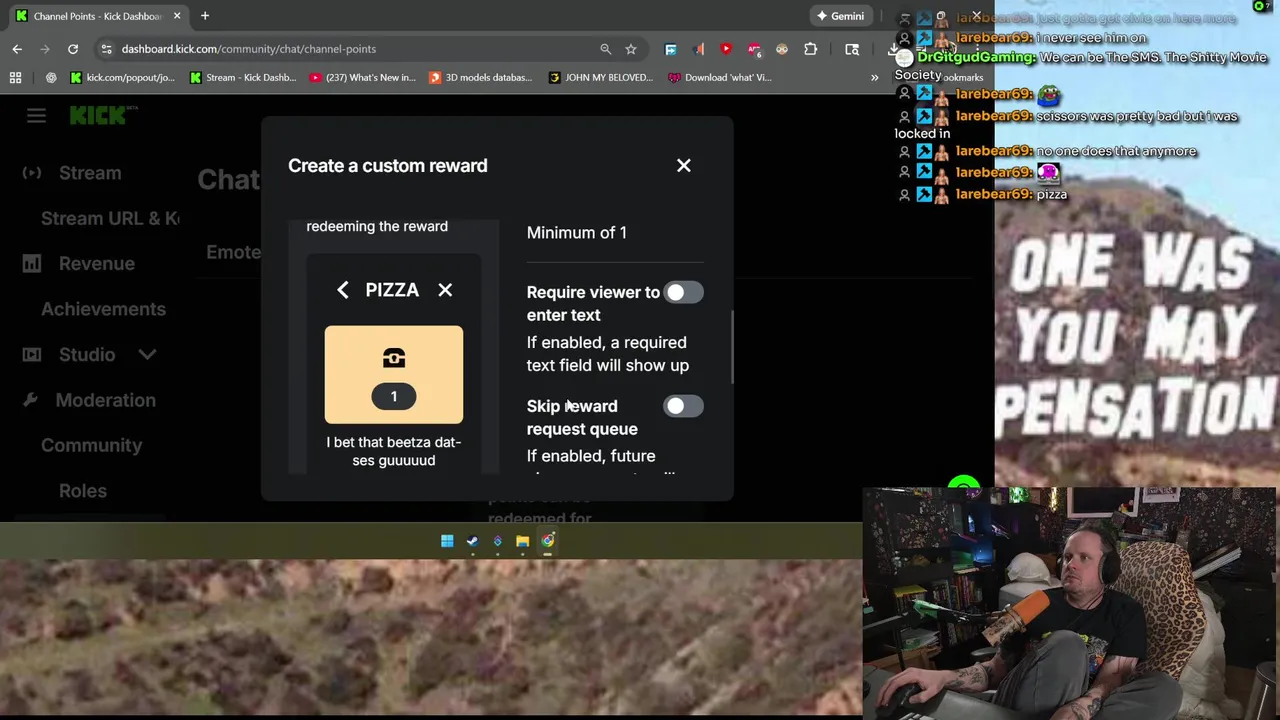Open the hamburger menu beside Kick logo
The width and height of the screenshot is (1280, 720).
pos(36,116)
